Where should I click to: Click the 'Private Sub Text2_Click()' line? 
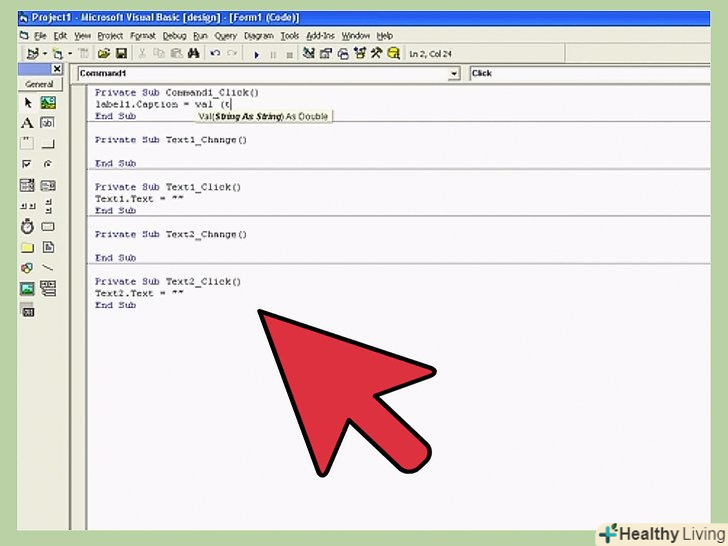click(x=168, y=281)
